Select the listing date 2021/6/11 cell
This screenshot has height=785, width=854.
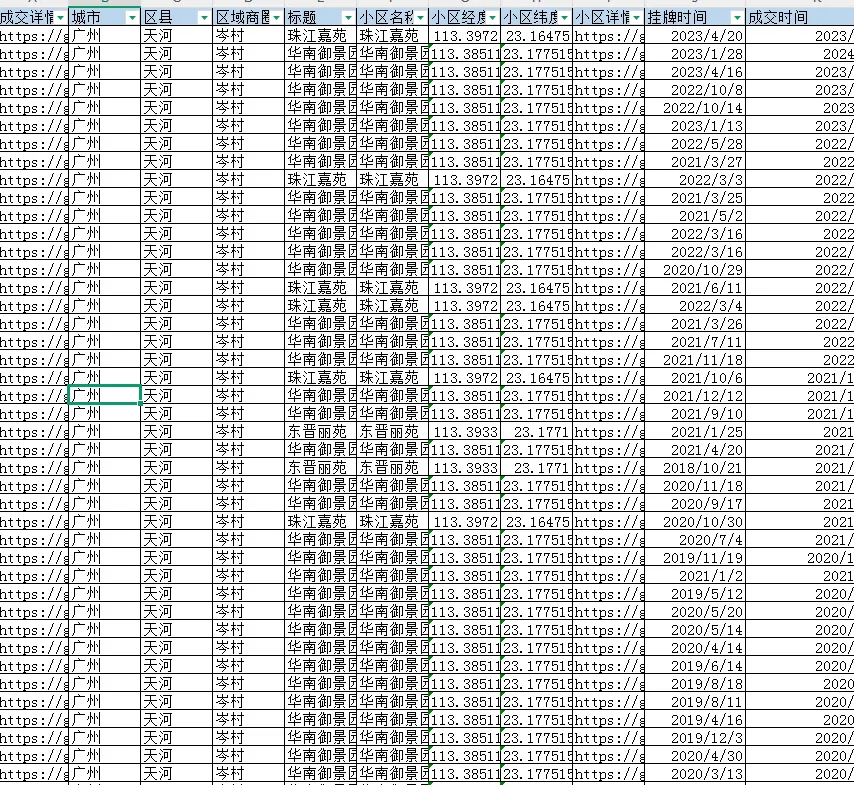695,288
